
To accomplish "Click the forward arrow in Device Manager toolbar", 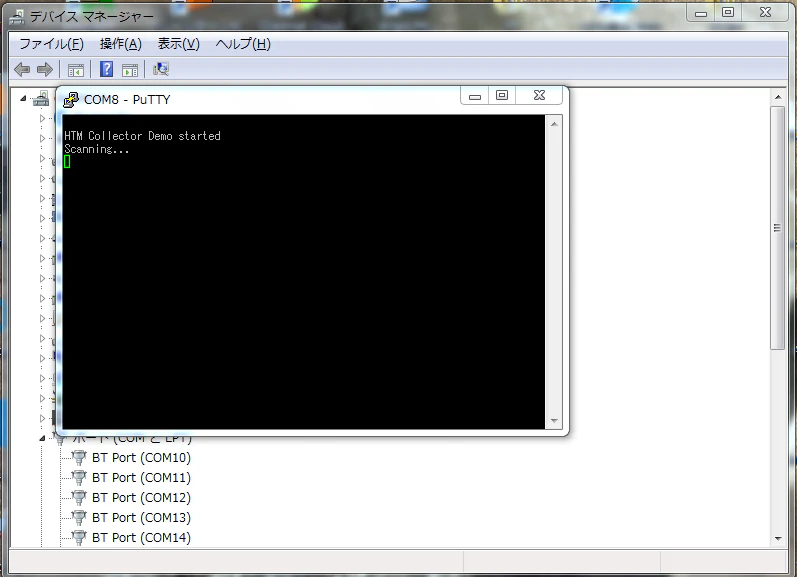I will 45,69.
